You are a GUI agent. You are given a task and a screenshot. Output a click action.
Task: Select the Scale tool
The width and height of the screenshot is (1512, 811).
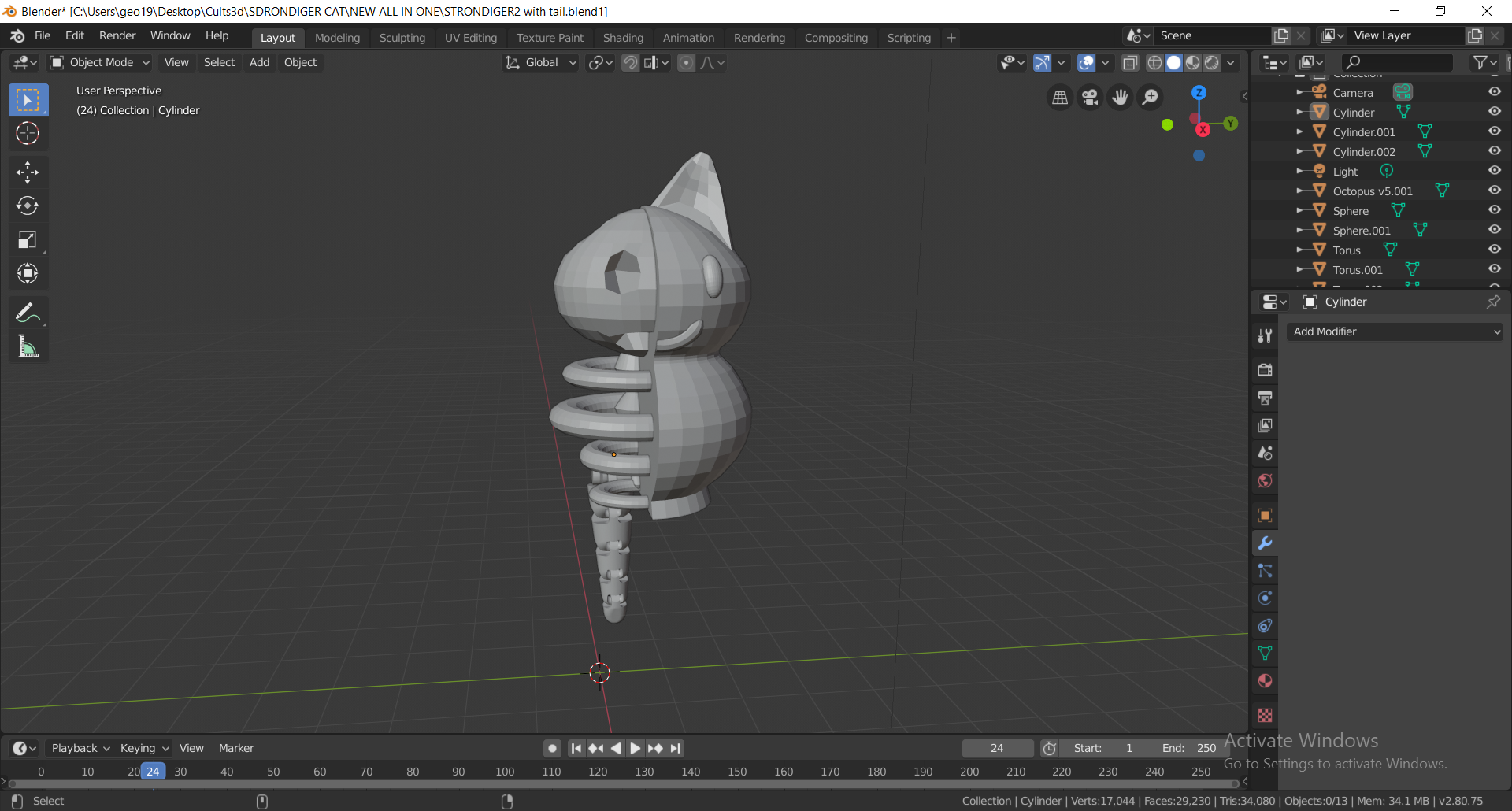pos(28,240)
